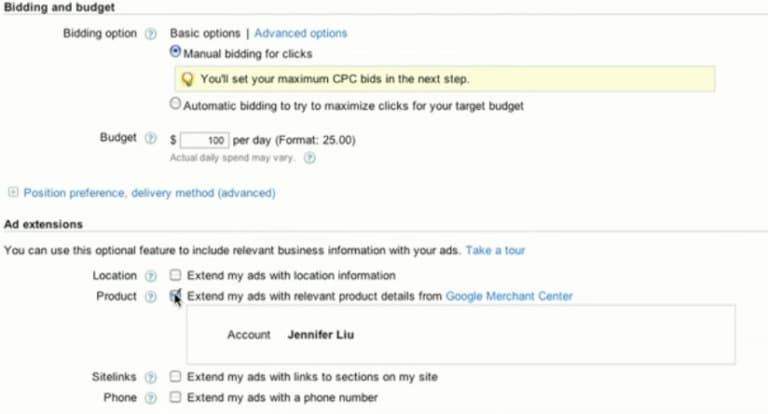Open the Take a tour link

[x=495, y=250]
